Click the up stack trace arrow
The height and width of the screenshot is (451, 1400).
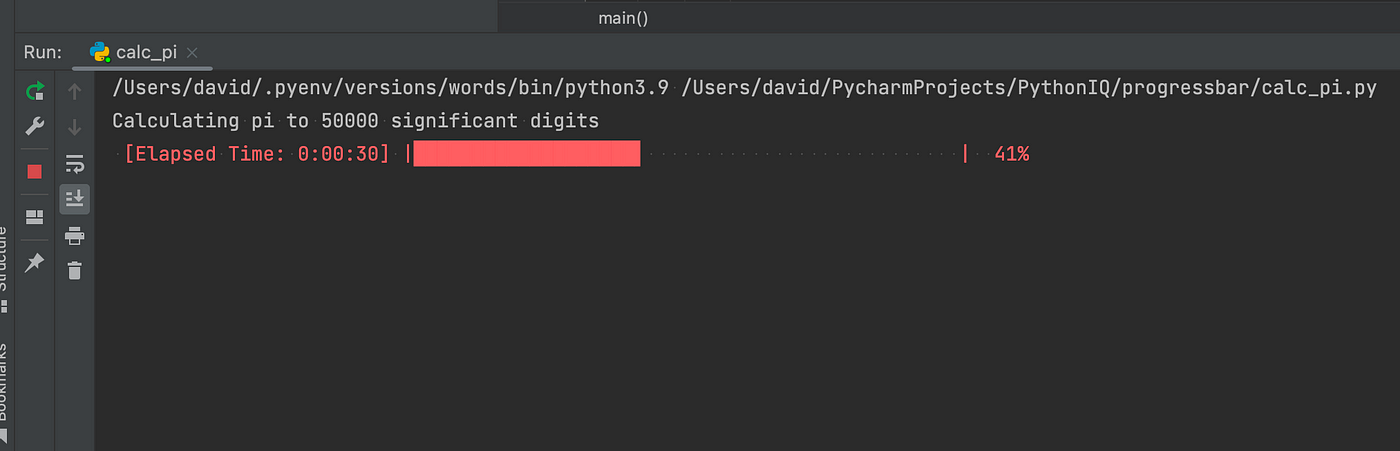[x=75, y=92]
